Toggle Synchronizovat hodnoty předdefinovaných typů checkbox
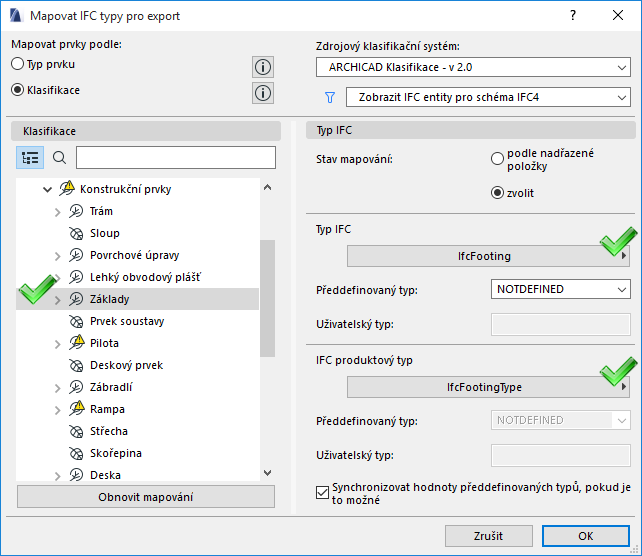This screenshot has height=556, width=642. click(322, 491)
